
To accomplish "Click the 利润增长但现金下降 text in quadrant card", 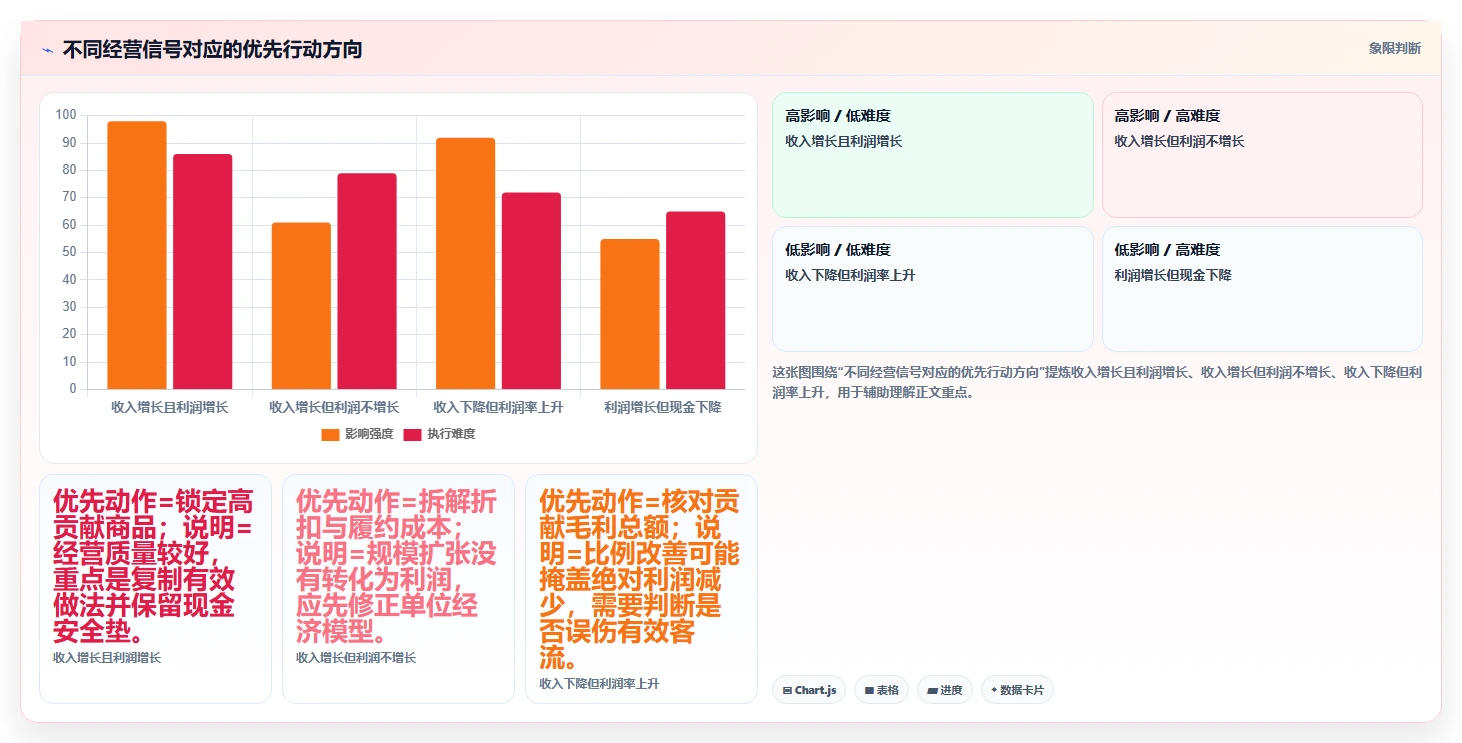I will tap(1173, 275).
